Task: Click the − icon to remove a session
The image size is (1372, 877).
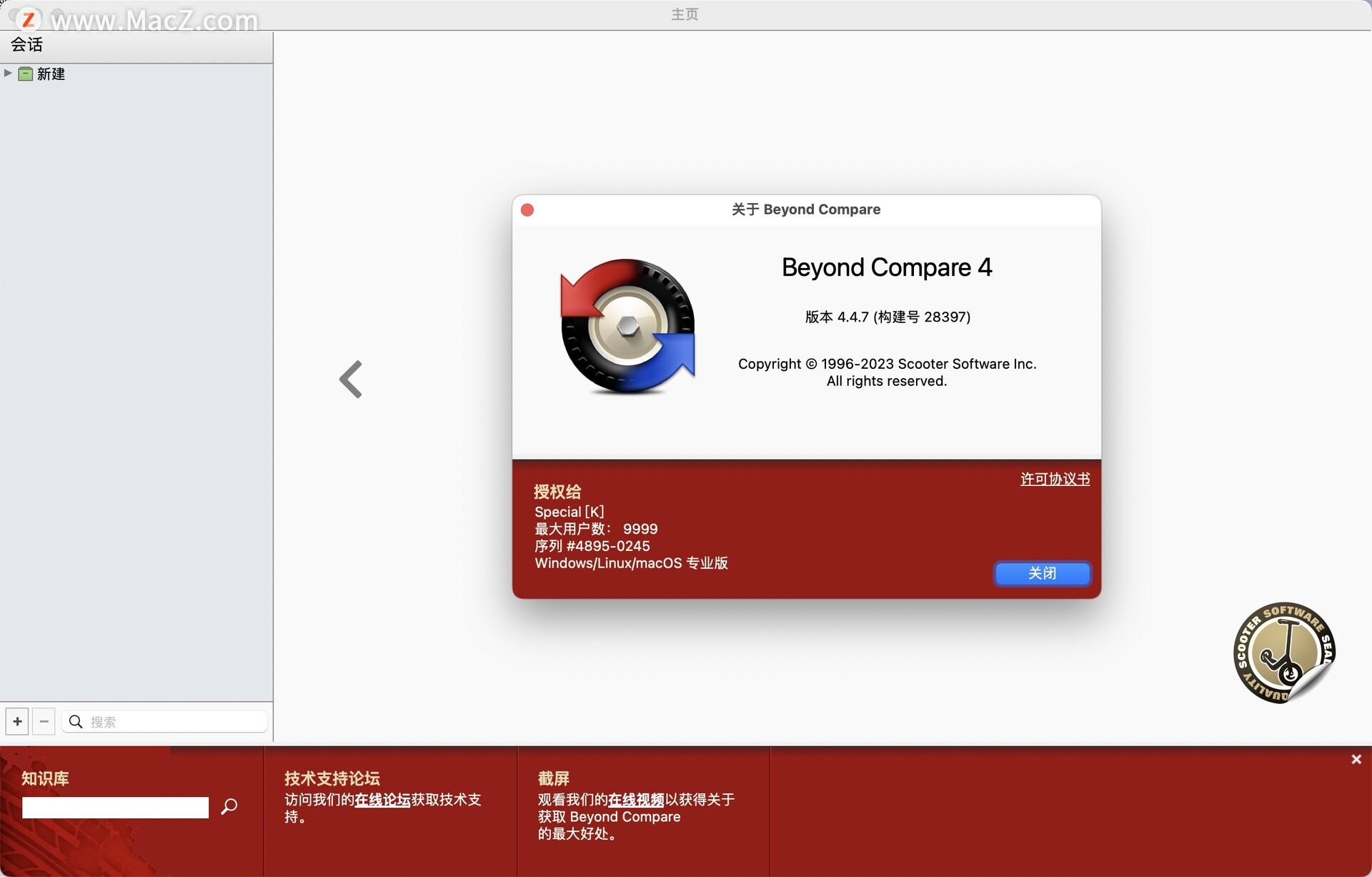Action: [44, 721]
